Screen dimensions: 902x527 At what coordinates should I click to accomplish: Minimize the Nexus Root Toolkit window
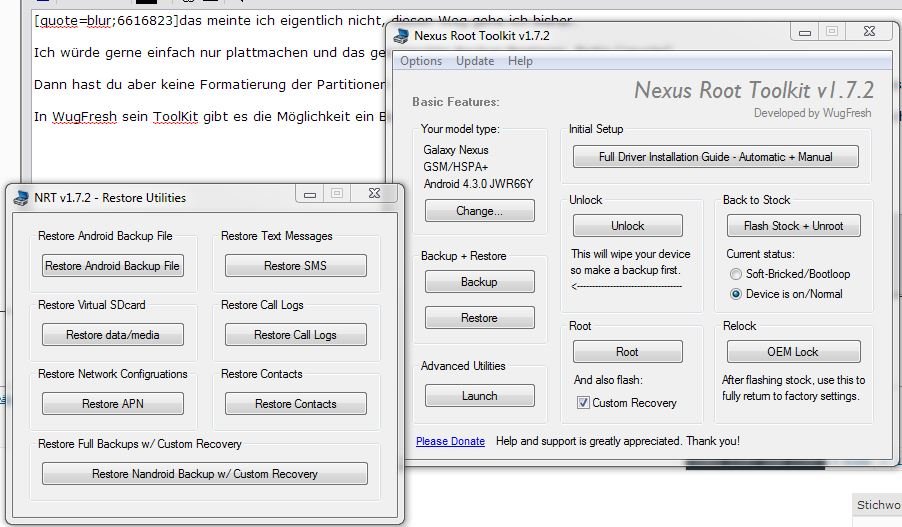(805, 32)
